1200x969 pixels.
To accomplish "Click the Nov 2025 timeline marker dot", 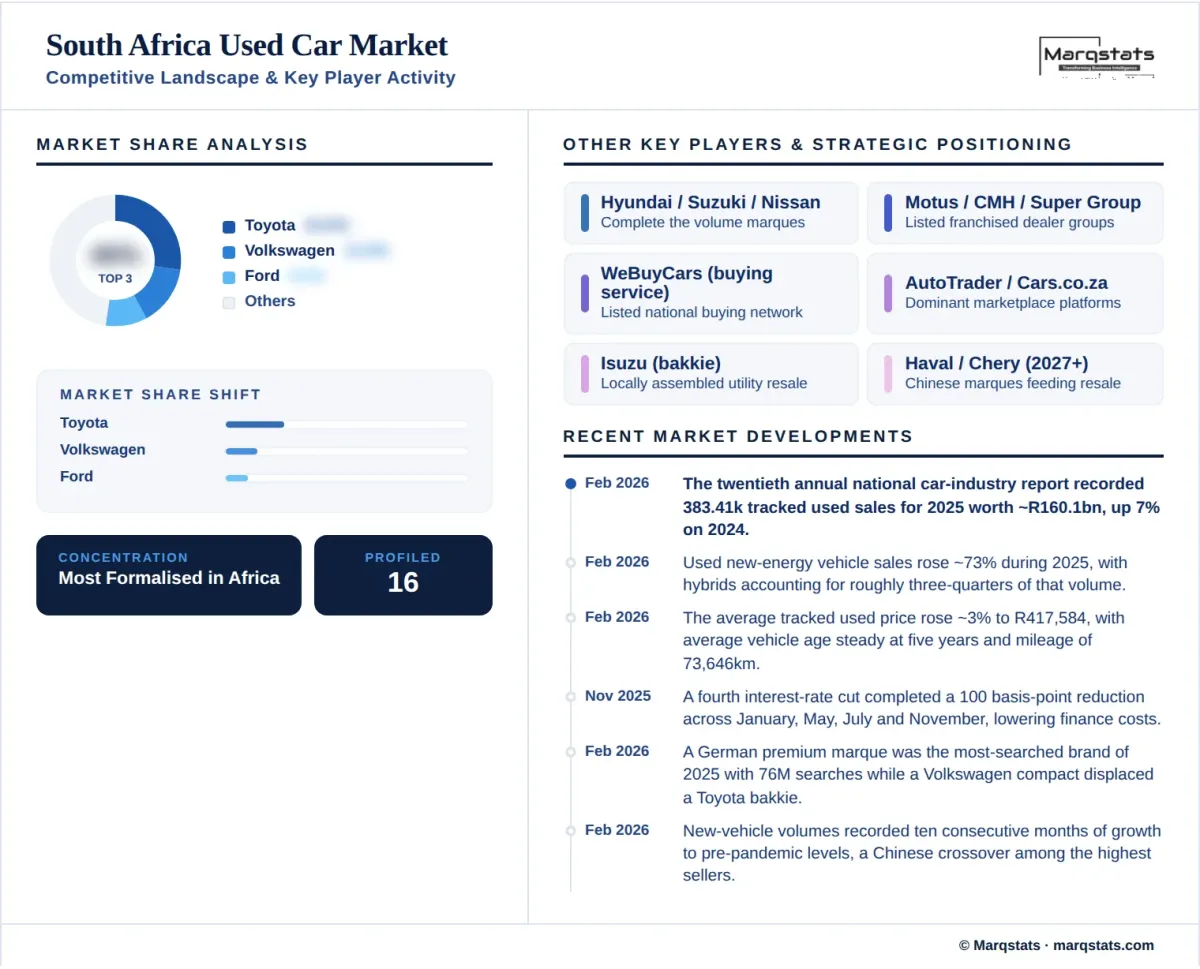I will (571, 696).
